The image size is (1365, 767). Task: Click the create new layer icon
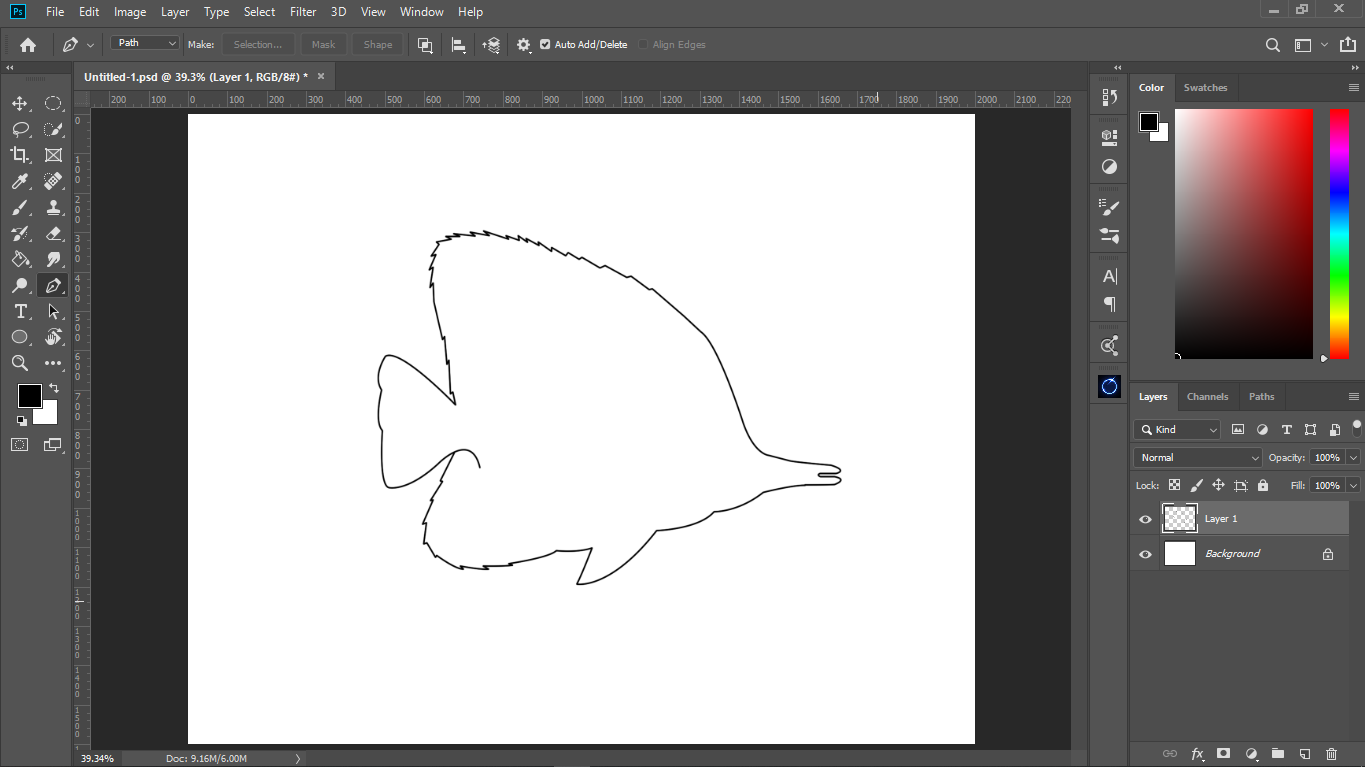pyautogui.click(x=1304, y=753)
